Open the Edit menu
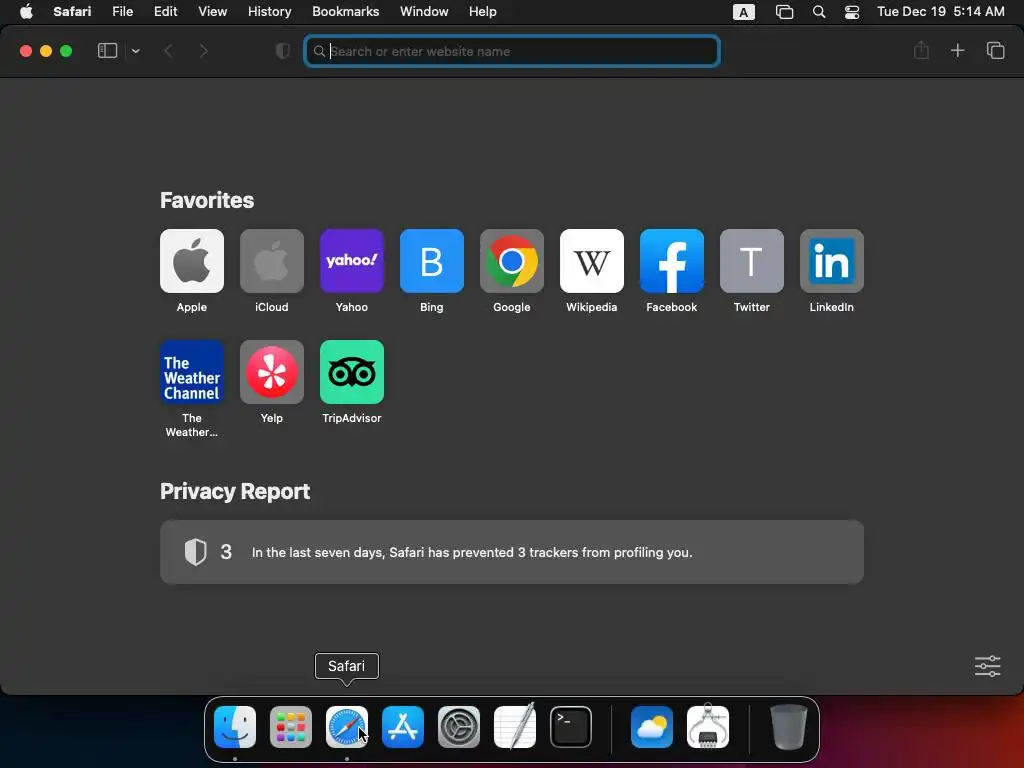This screenshot has width=1024, height=768. pos(165,12)
